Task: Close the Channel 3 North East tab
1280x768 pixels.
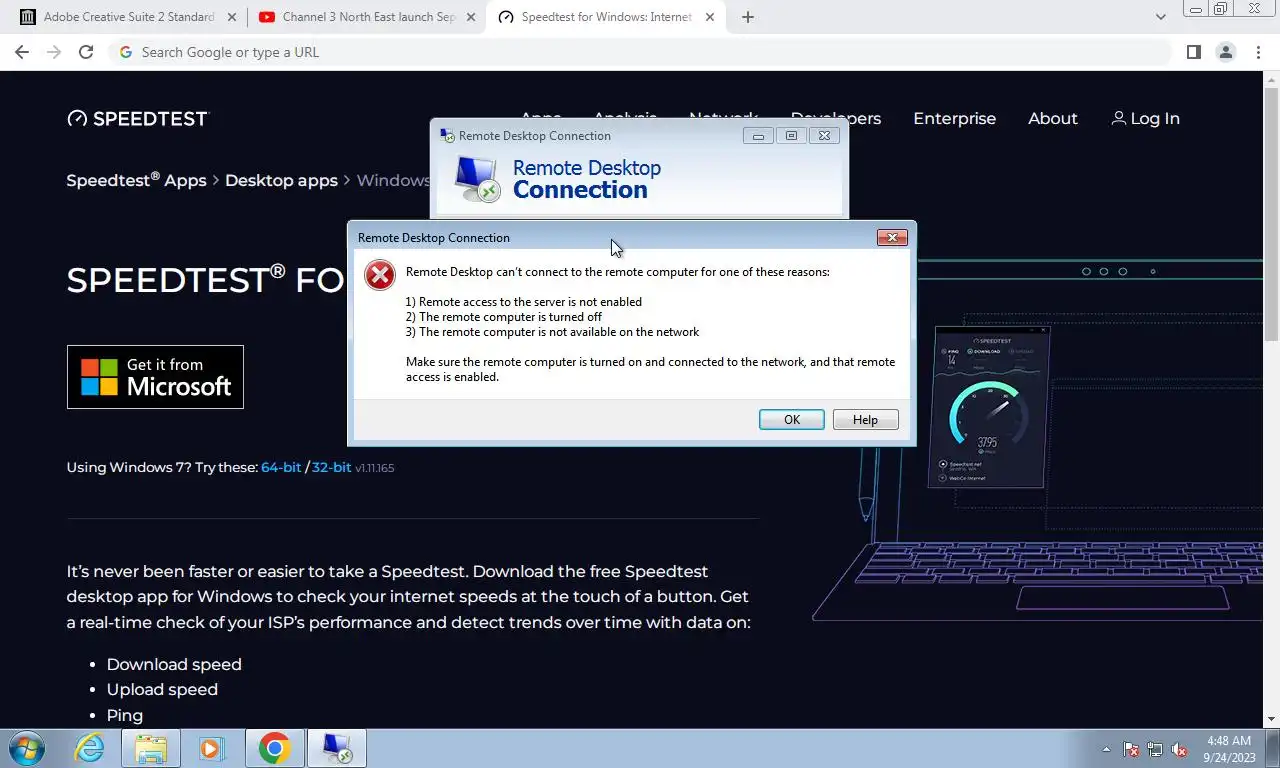Action: 471,17
